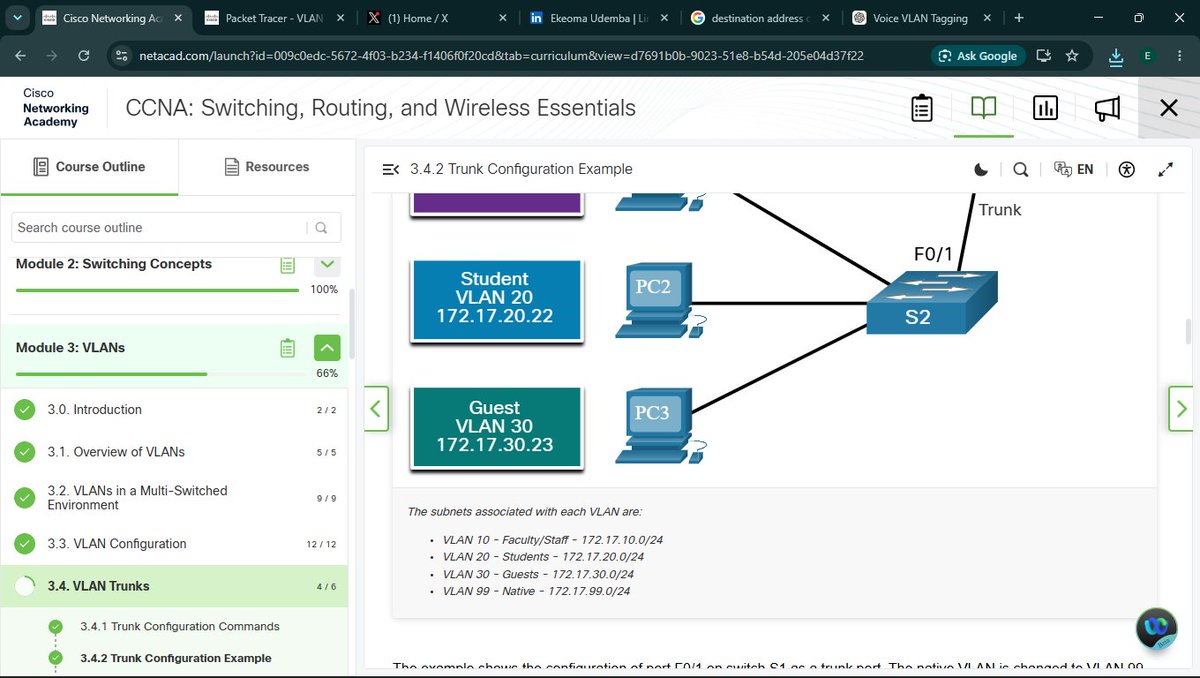Click site information icon in address bar
1200x678 pixels.
(122, 56)
